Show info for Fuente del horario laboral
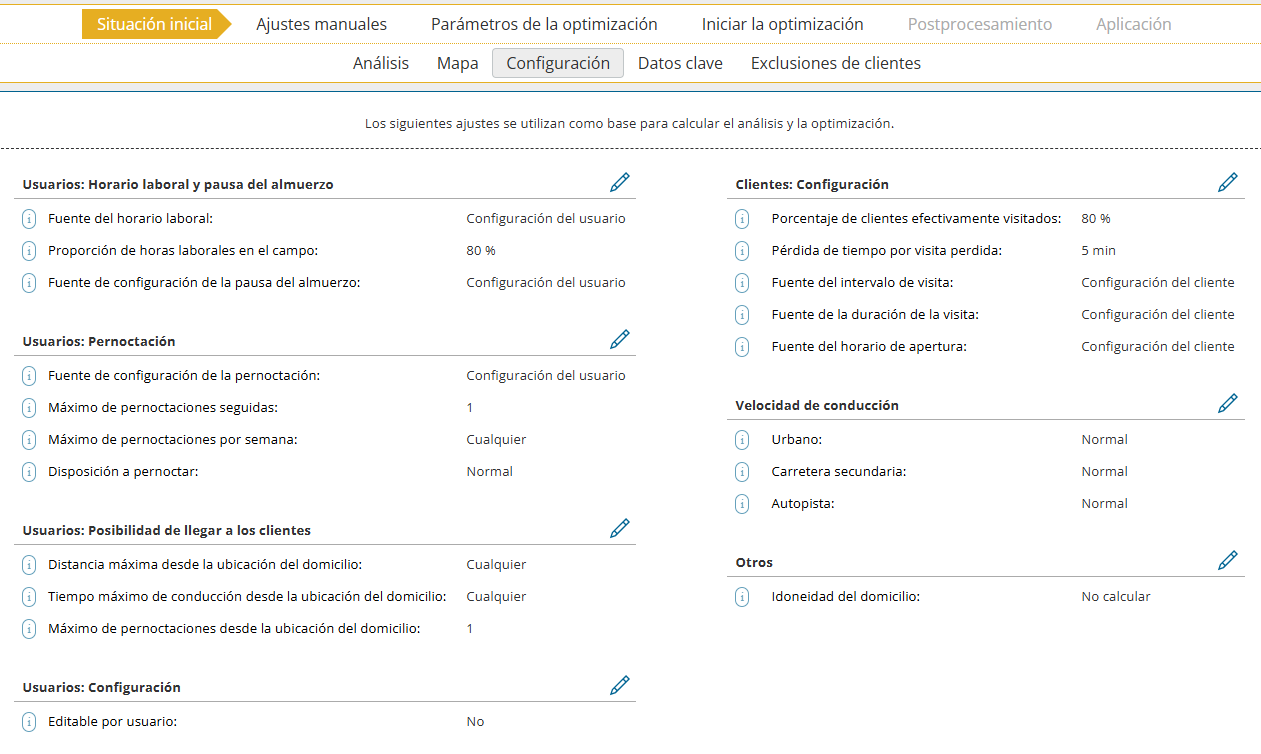Image resolution: width=1261 pixels, height=754 pixels. (29, 219)
